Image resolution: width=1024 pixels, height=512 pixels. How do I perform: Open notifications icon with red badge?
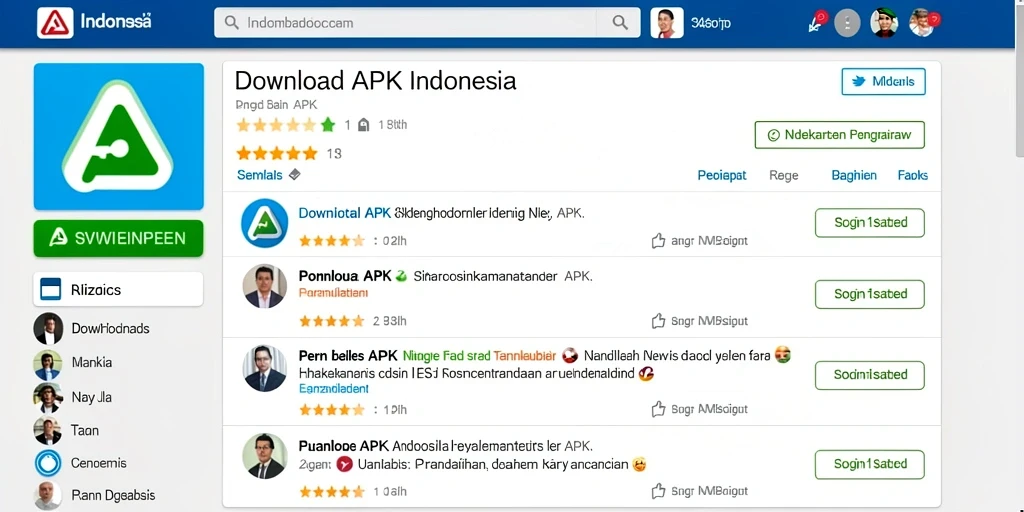tap(816, 22)
